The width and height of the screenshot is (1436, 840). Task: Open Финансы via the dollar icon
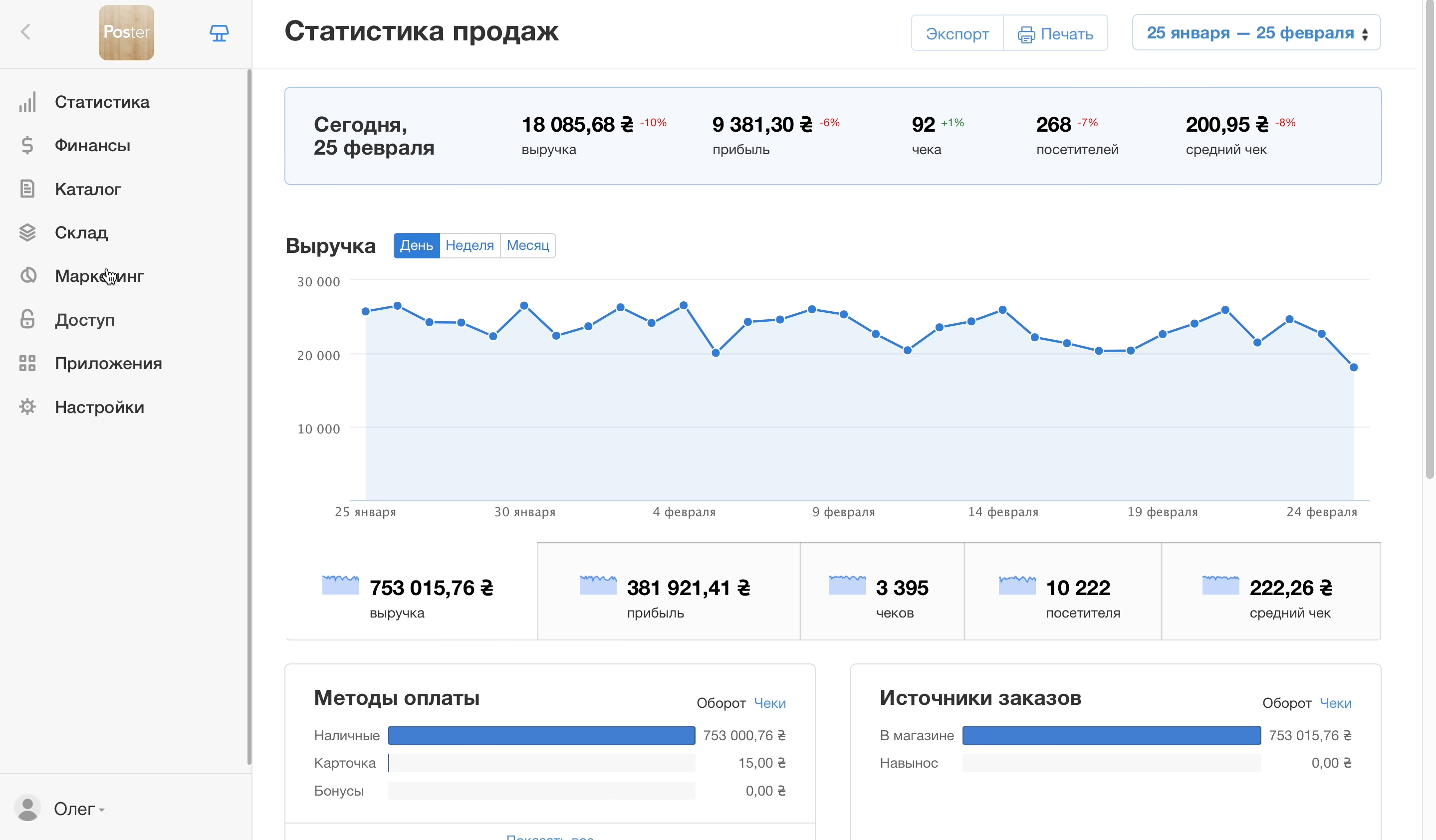click(x=27, y=145)
